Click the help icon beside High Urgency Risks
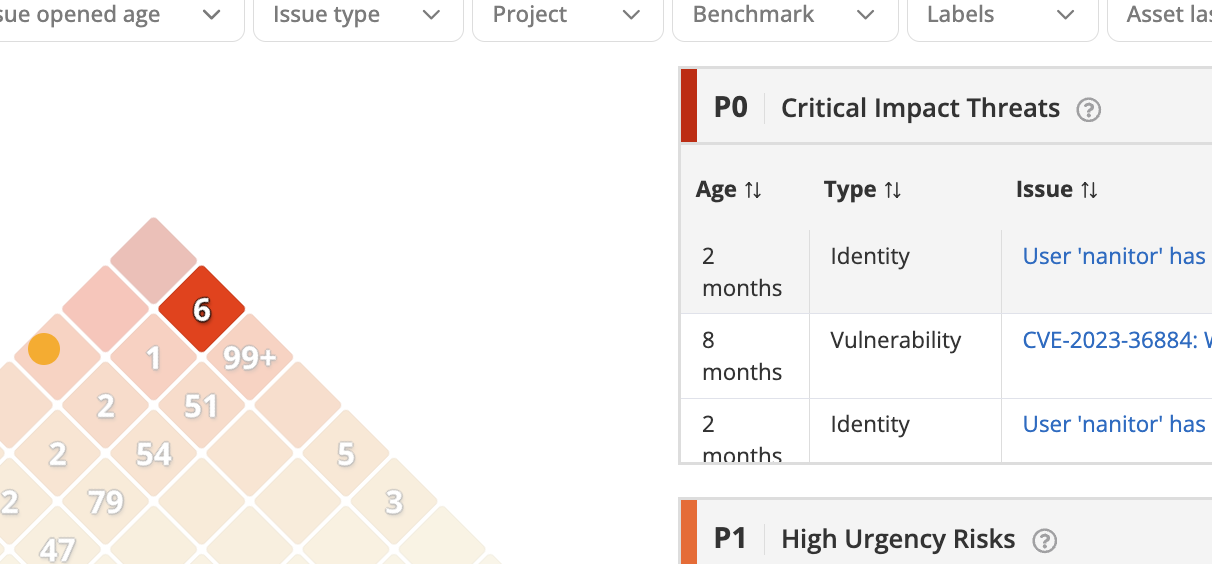The height and width of the screenshot is (564, 1212). (x=1044, y=541)
